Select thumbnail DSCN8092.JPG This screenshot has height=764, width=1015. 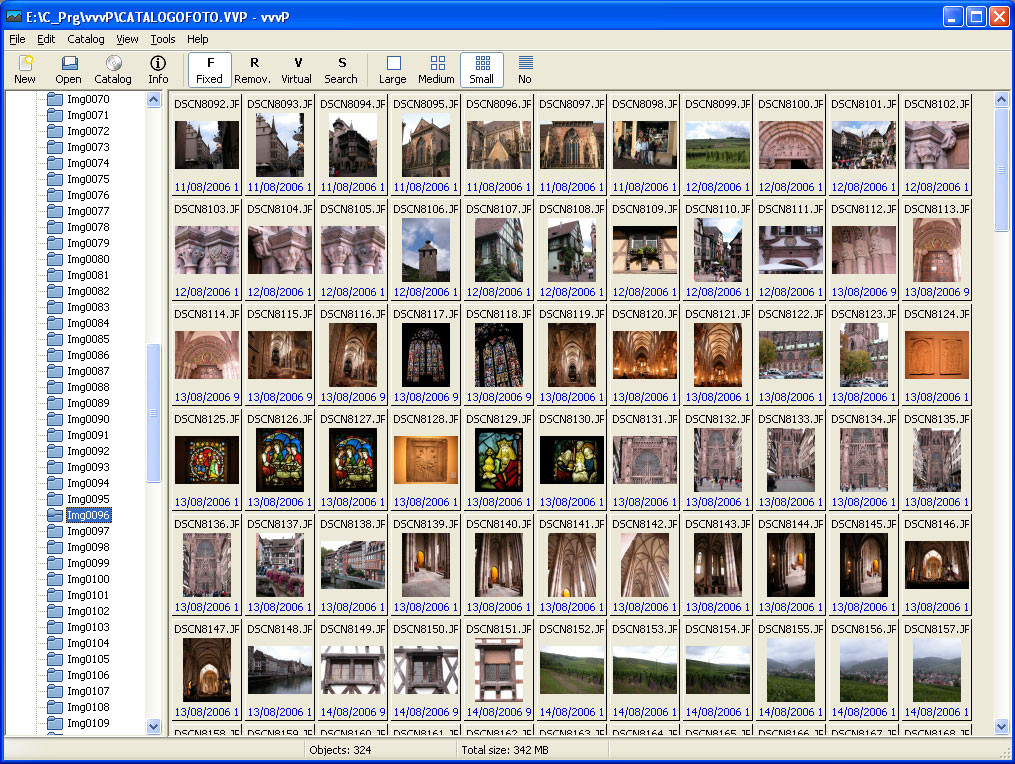click(206, 145)
